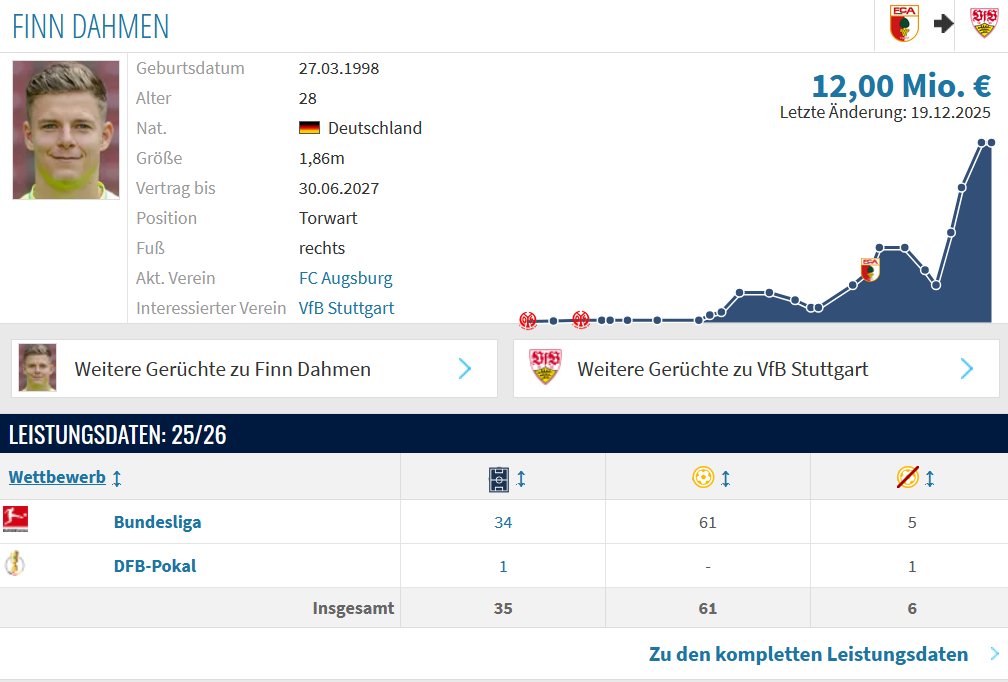Click the Insgesamt clean sheets total 6
This screenshot has height=682, width=1008.
(912, 608)
